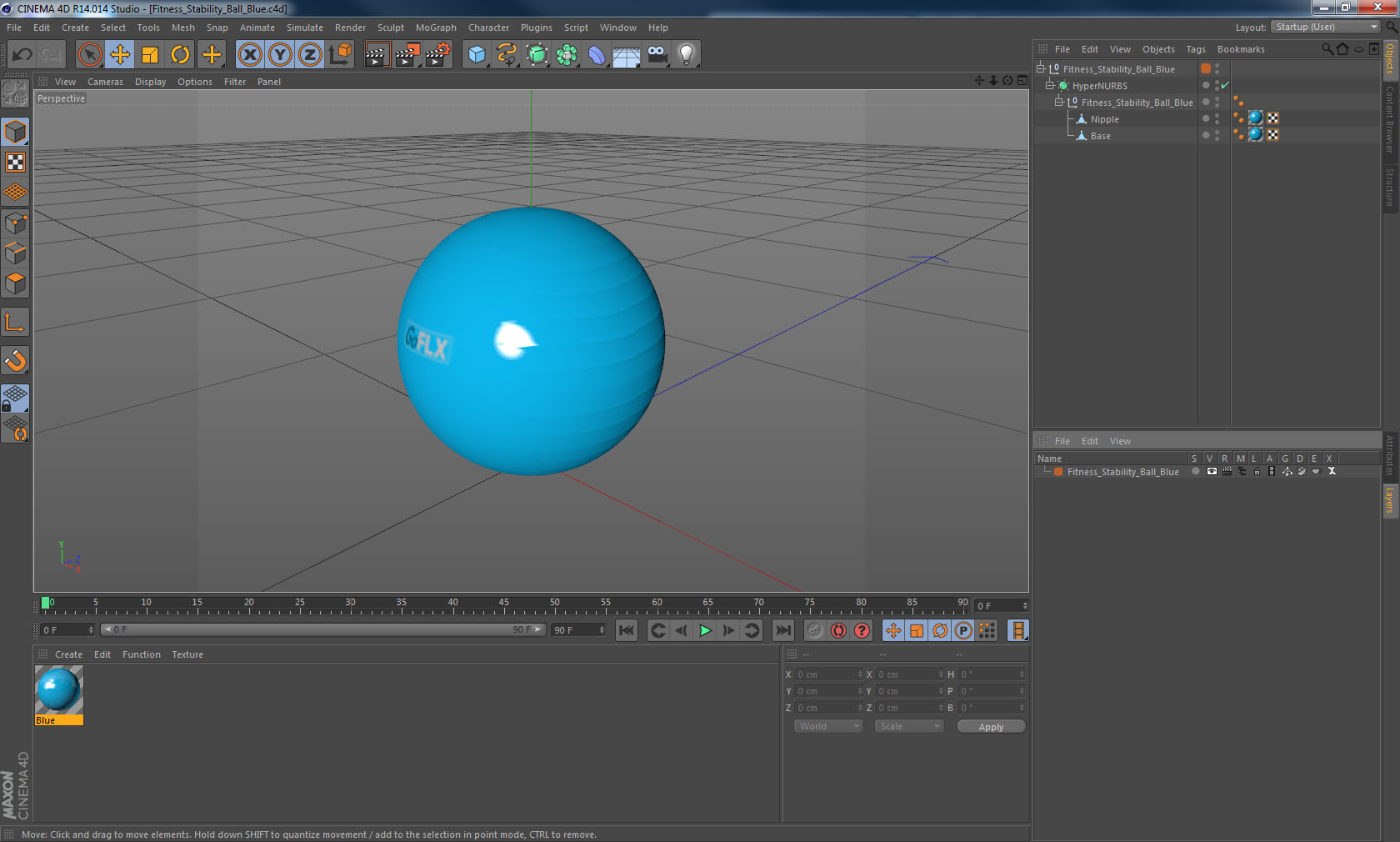Open the Layout dropdown

(x=1326, y=28)
